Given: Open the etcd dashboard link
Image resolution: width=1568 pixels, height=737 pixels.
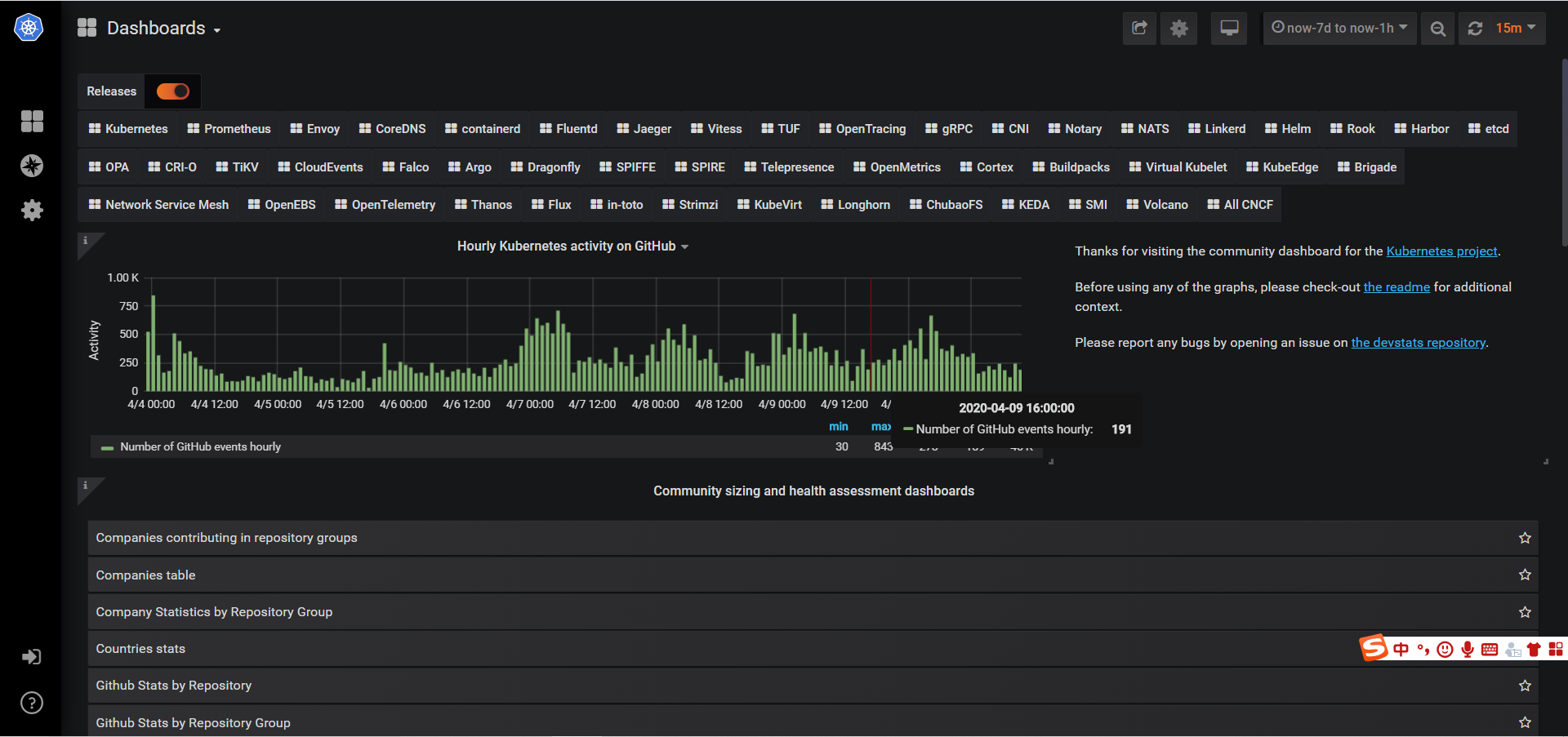Looking at the screenshot, I should (1488, 129).
